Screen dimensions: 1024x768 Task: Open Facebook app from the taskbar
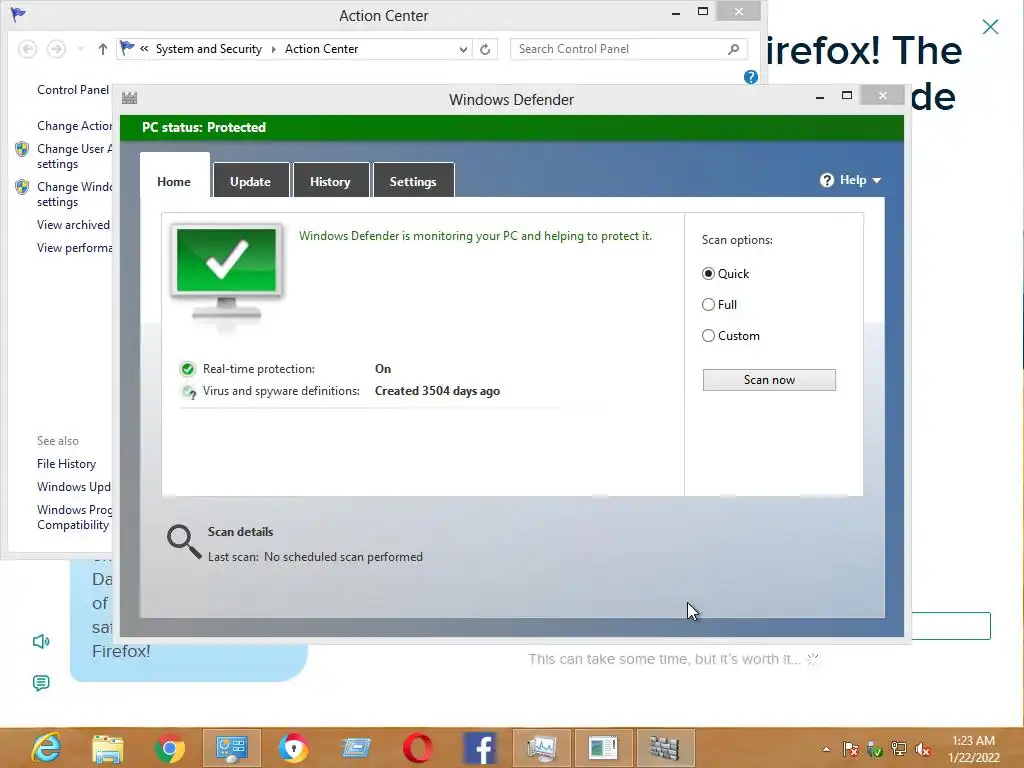click(x=480, y=748)
